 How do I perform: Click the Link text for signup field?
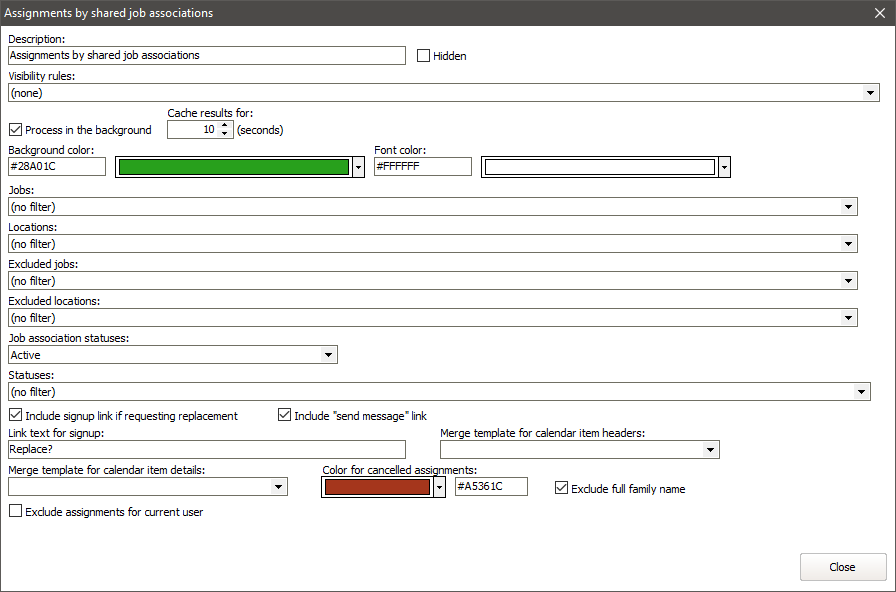coord(206,450)
